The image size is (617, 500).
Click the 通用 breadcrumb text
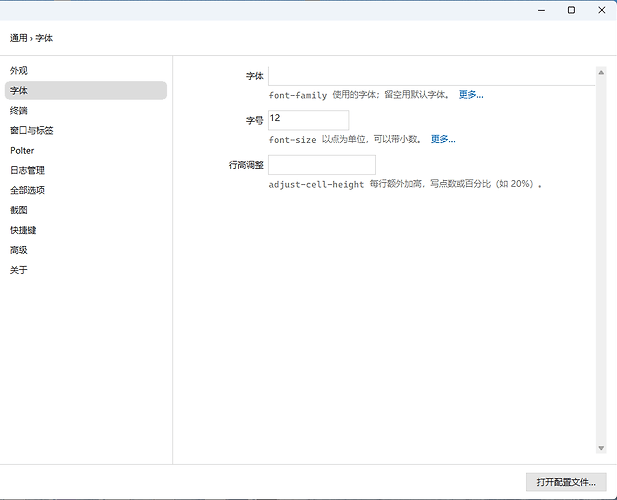click(18, 38)
